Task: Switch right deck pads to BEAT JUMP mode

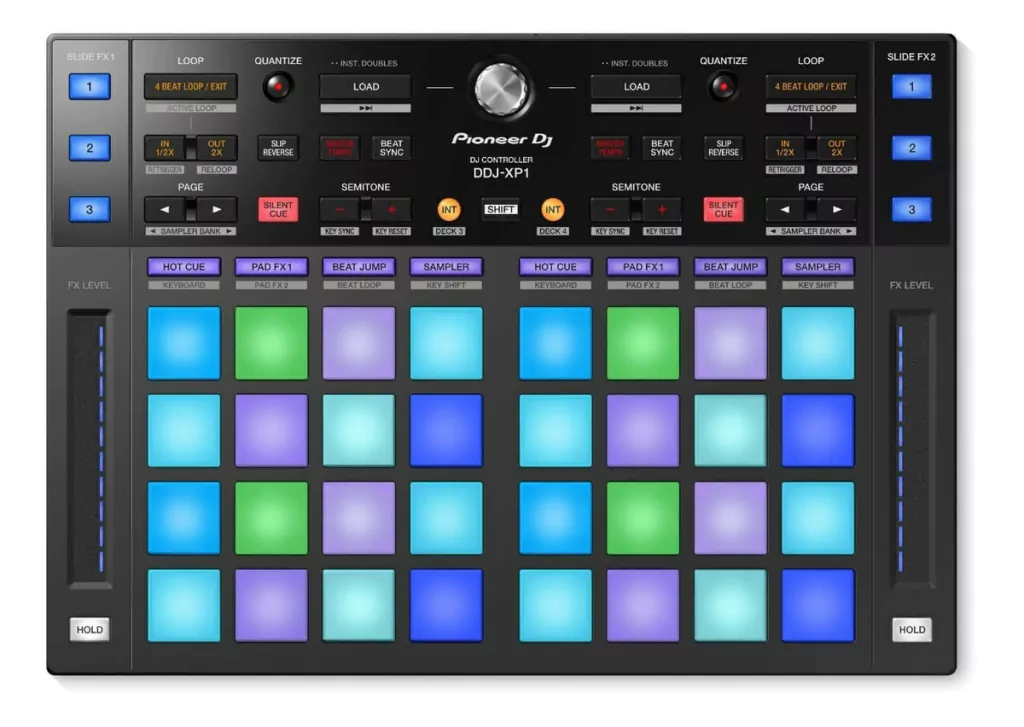Action: click(x=730, y=267)
